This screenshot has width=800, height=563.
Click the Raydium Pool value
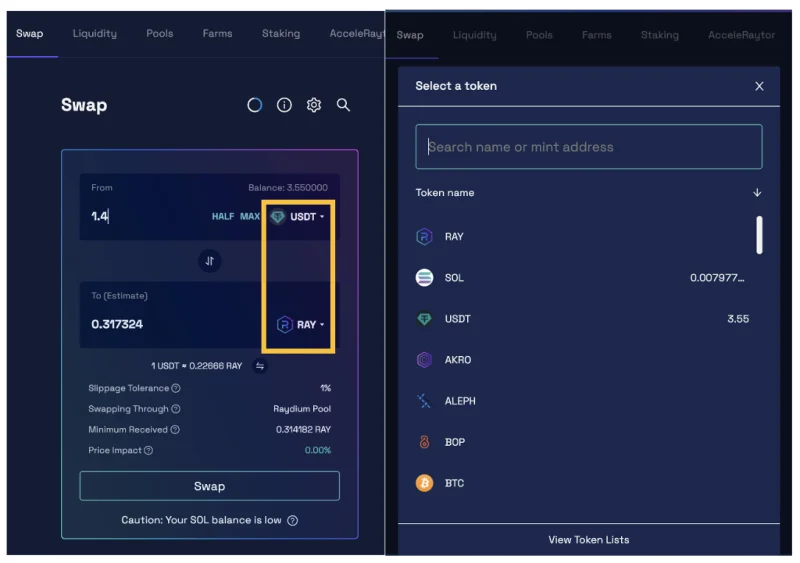click(x=302, y=409)
